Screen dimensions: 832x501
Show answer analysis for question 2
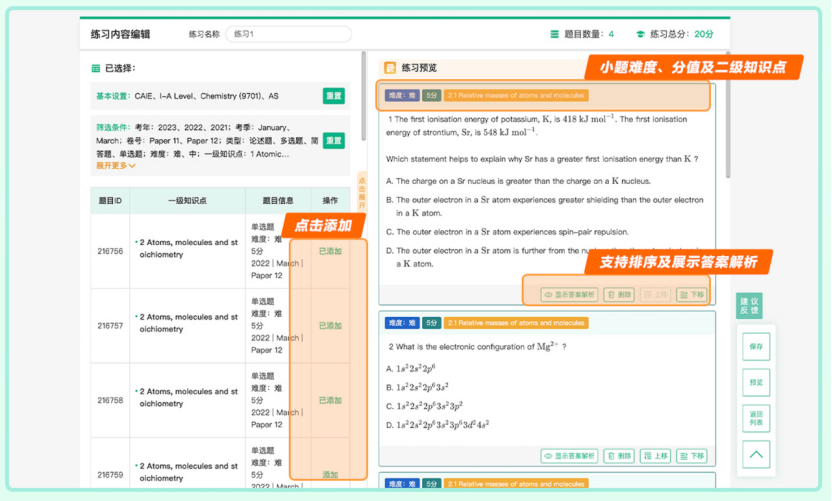click(569, 456)
